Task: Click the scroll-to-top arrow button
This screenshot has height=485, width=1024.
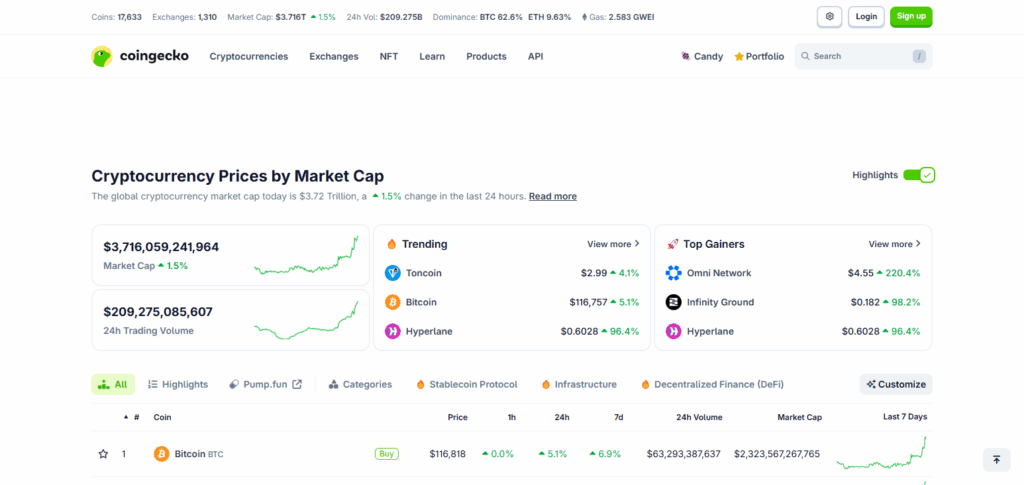Action: (x=997, y=460)
